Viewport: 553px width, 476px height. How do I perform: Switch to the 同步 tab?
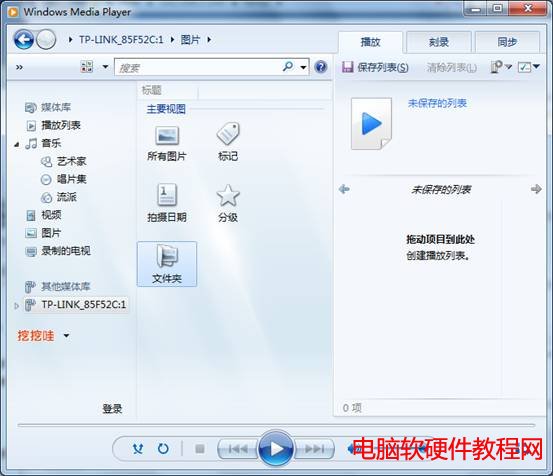click(507, 42)
